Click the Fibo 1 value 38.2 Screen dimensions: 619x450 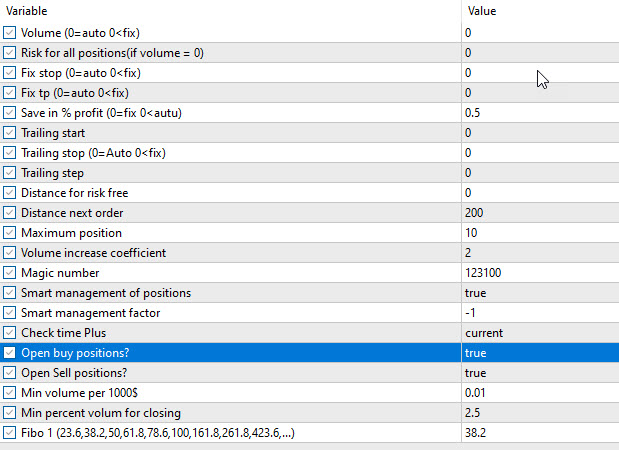476,433
